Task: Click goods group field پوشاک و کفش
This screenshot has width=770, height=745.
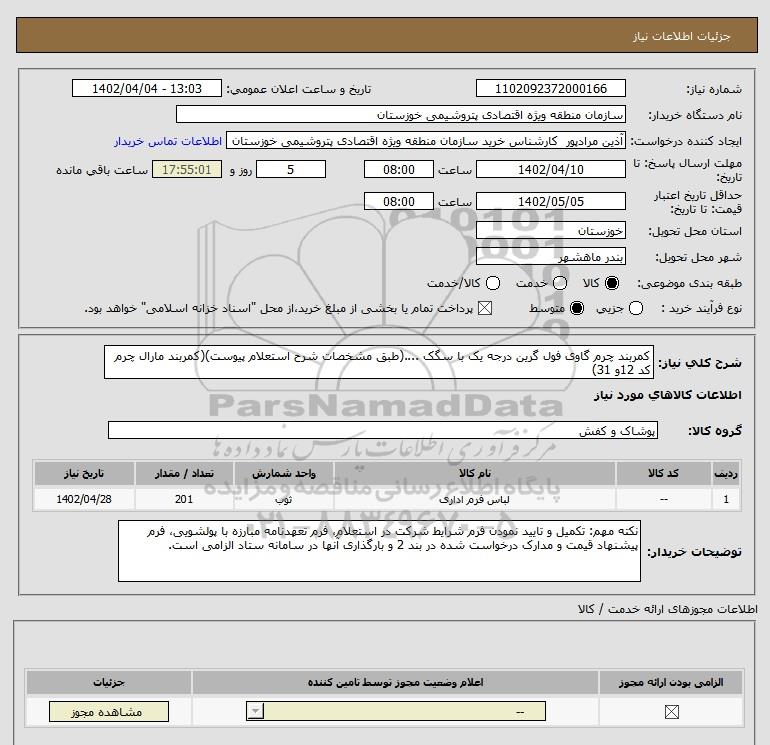Action: click(x=383, y=430)
